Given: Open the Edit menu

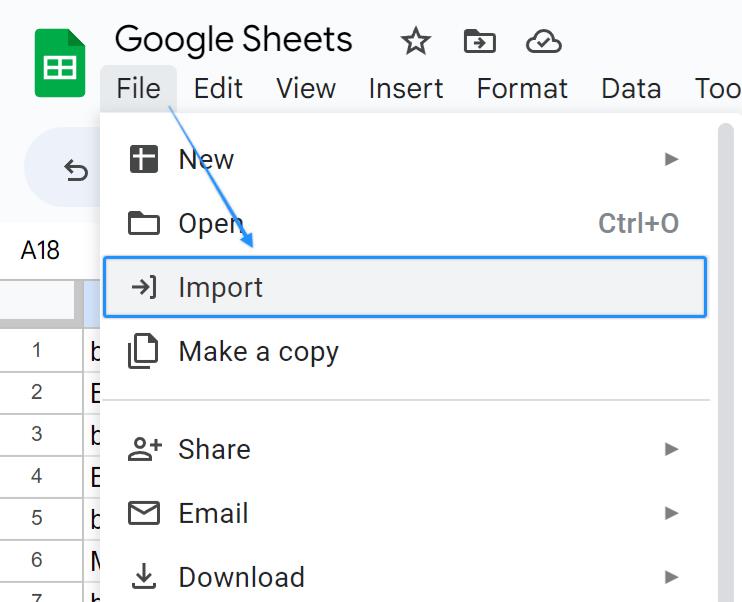Looking at the screenshot, I should 218,89.
